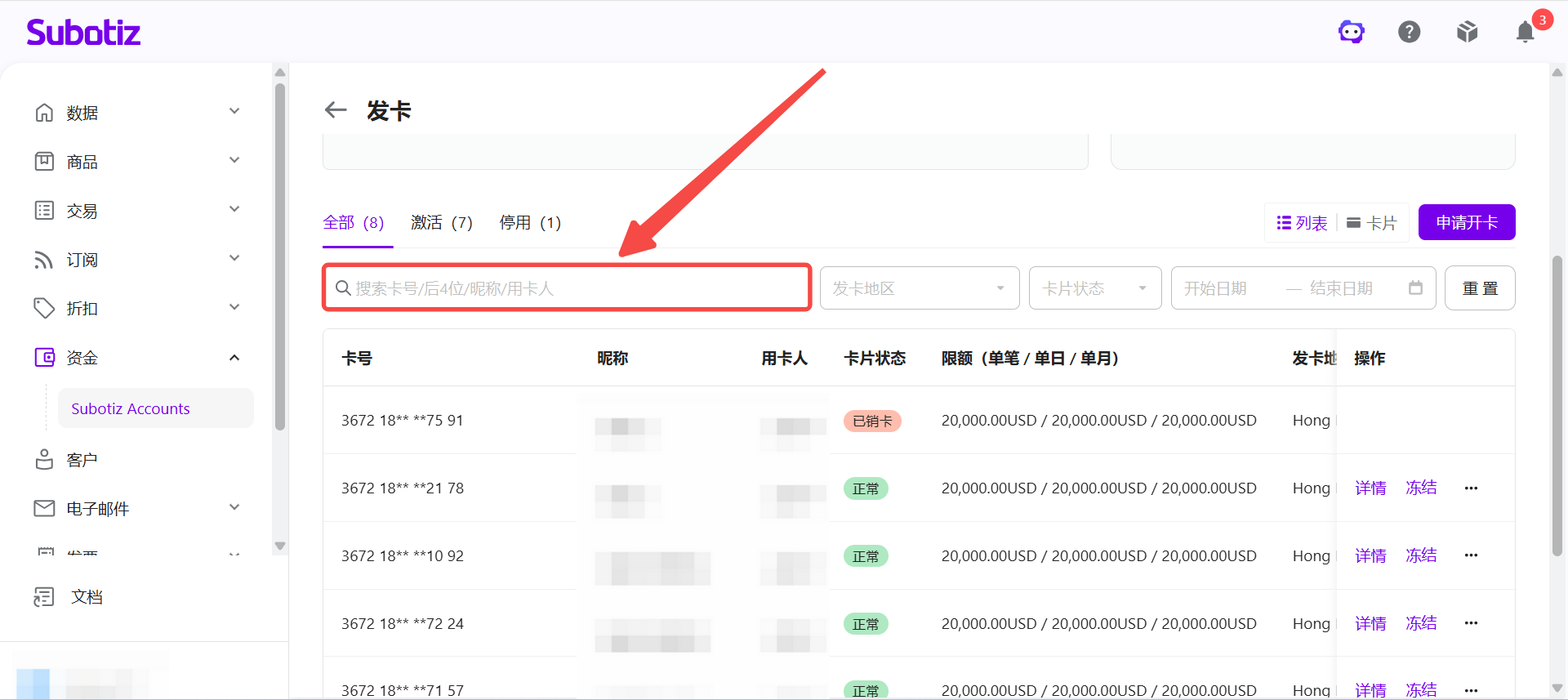
Task: Expand the 商品 menu chevron
Action: 234,160
